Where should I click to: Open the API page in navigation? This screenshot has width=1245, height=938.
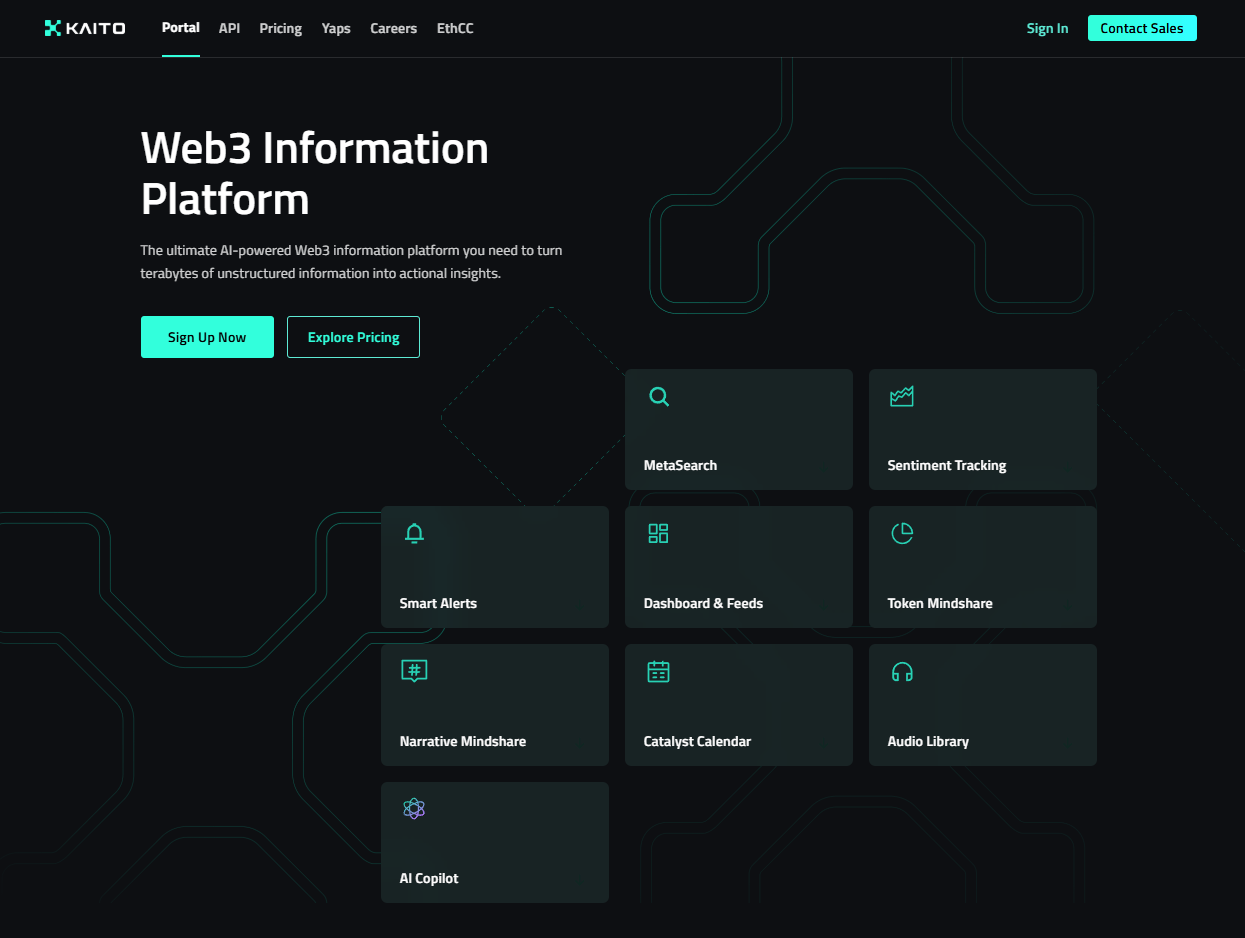230,28
